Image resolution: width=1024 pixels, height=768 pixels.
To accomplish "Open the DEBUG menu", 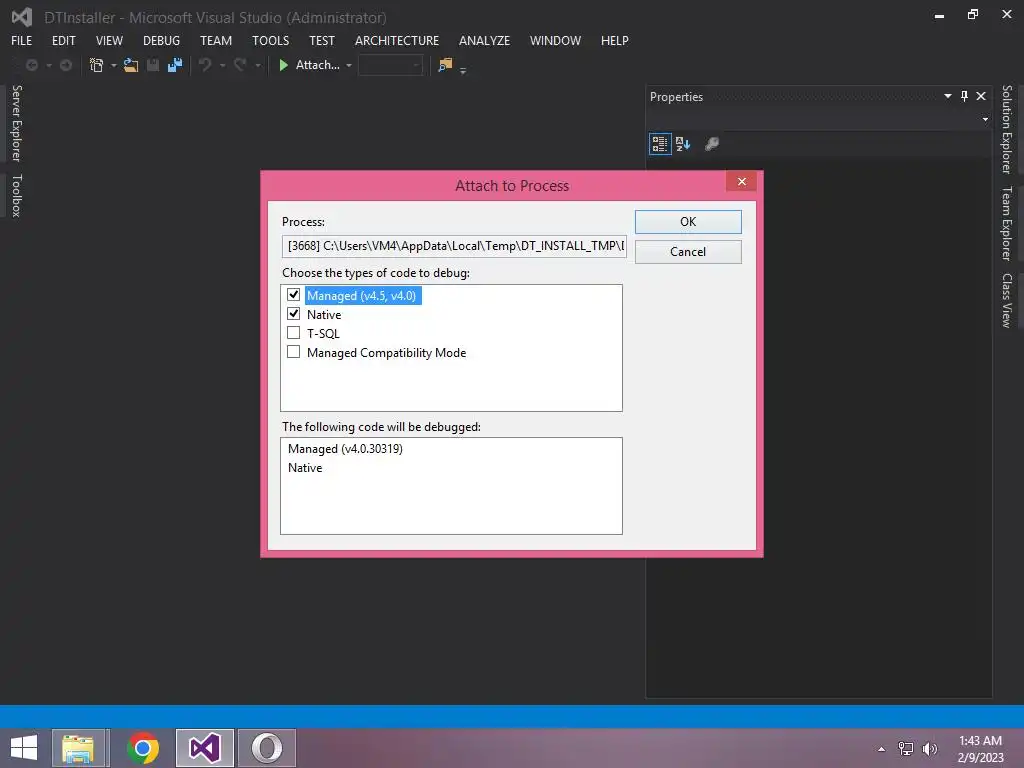I will (x=161, y=40).
